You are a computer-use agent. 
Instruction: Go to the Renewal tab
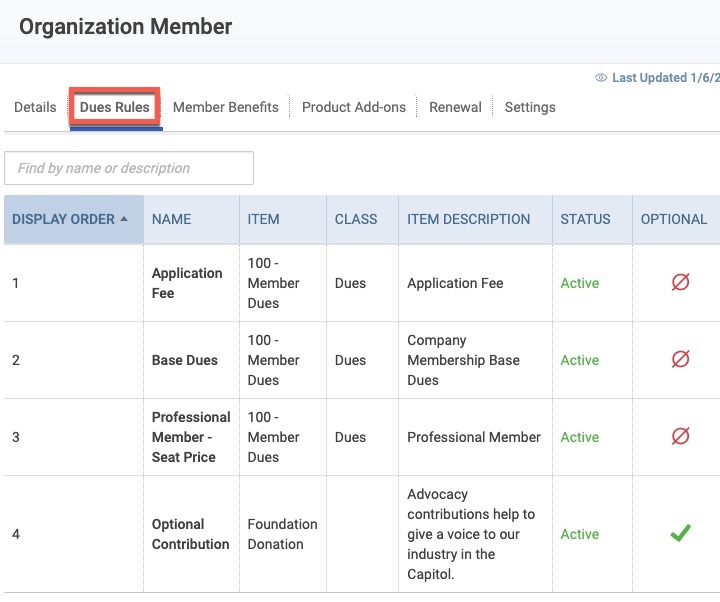click(455, 107)
